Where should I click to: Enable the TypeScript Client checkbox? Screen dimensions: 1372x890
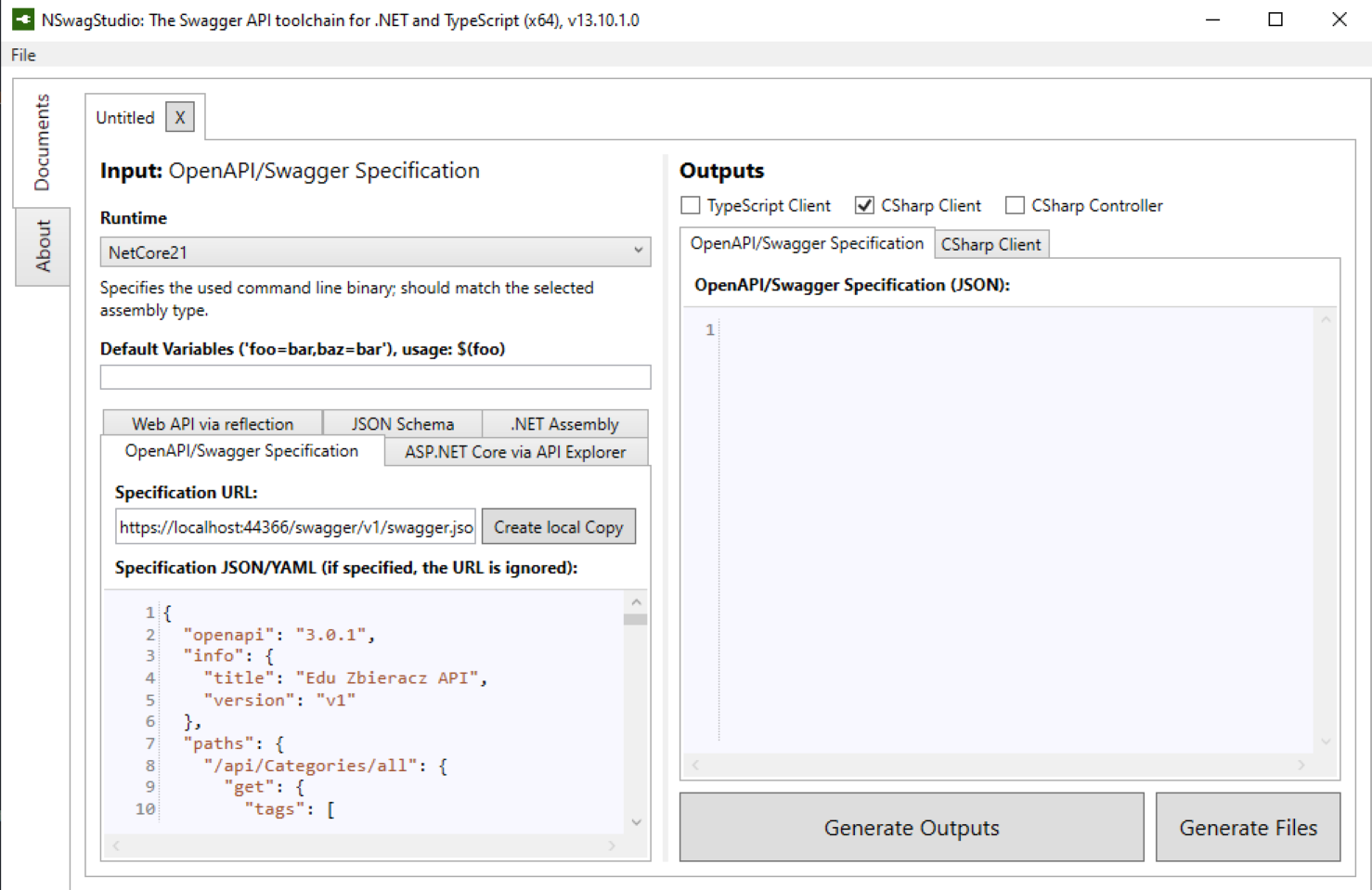click(x=691, y=205)
